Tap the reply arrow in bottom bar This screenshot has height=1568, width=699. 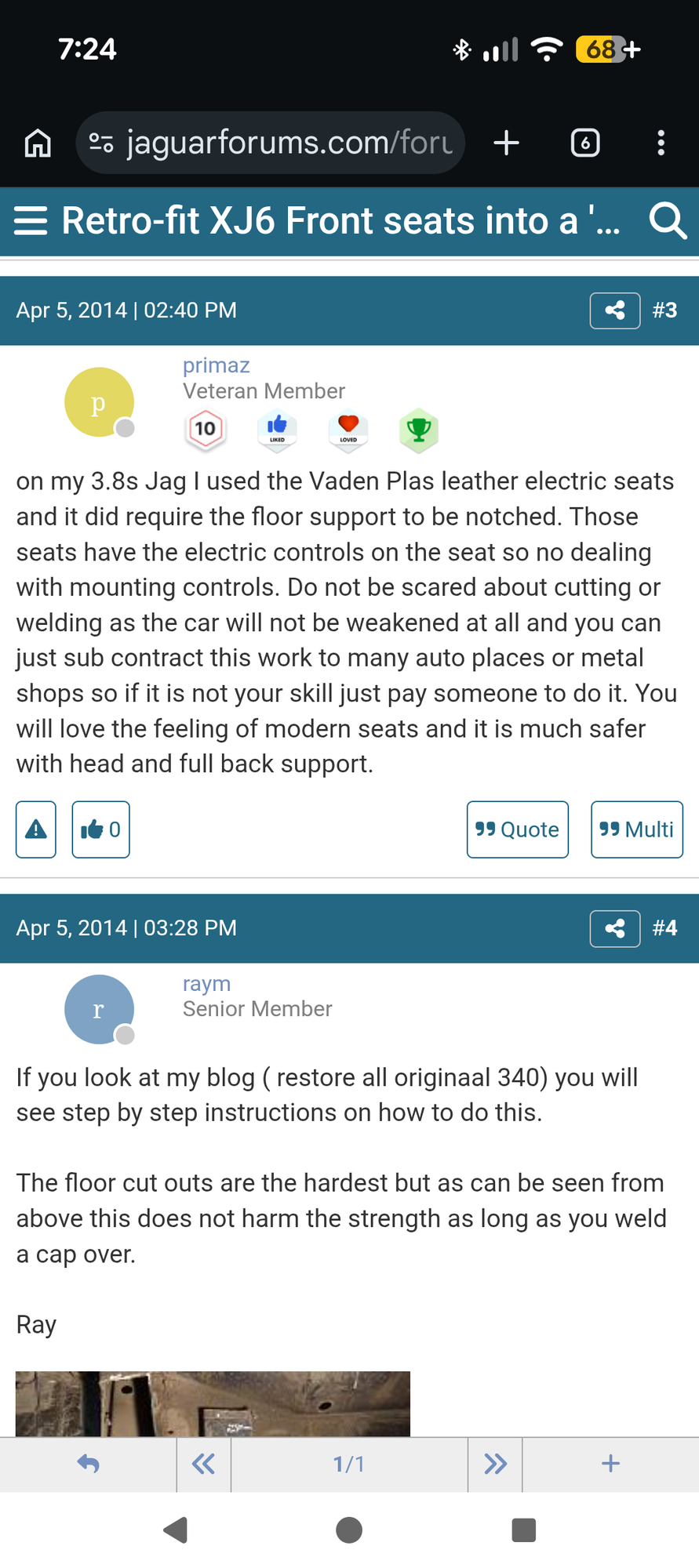click(88, 1464)
